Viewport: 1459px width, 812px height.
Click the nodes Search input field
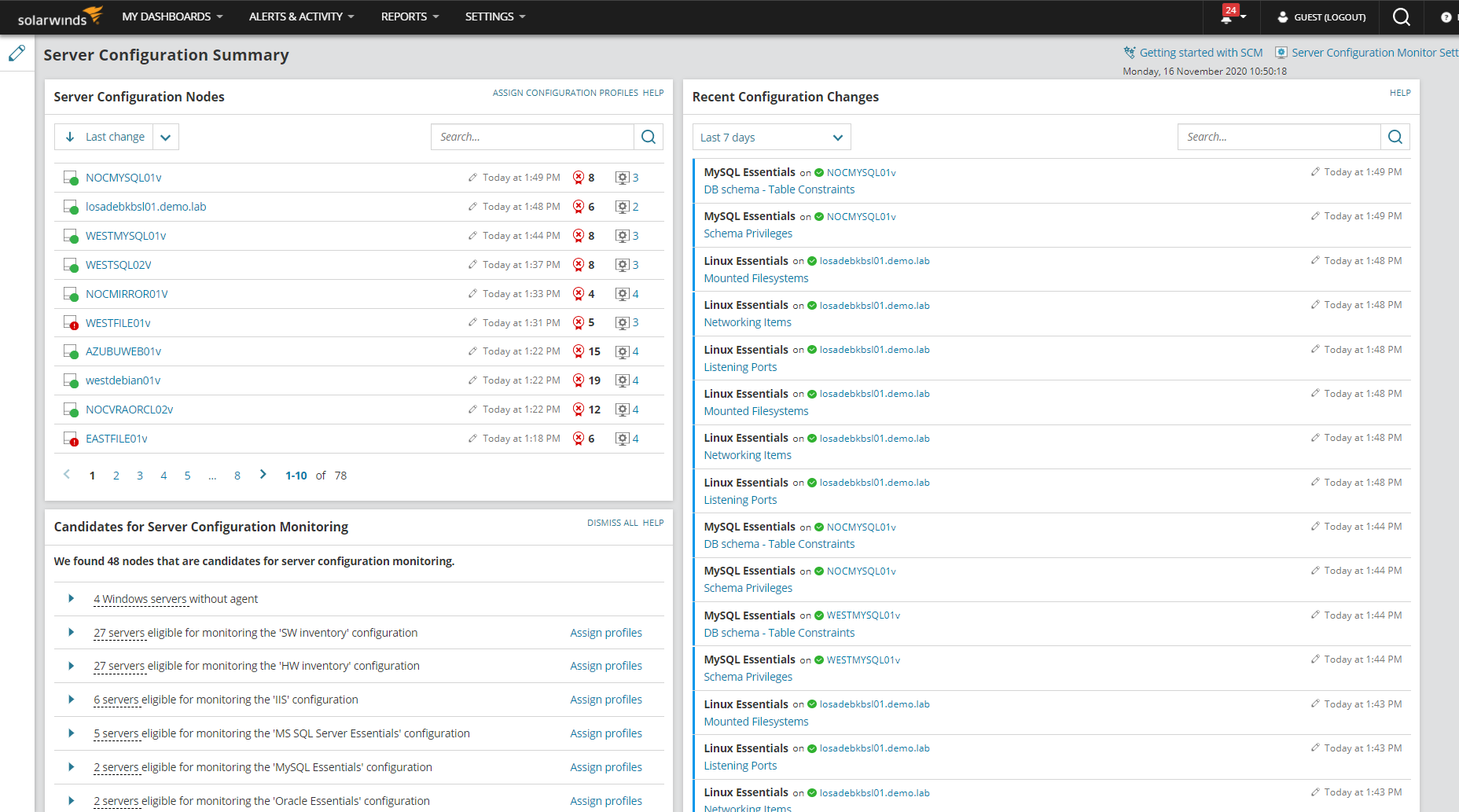[532, 137]
